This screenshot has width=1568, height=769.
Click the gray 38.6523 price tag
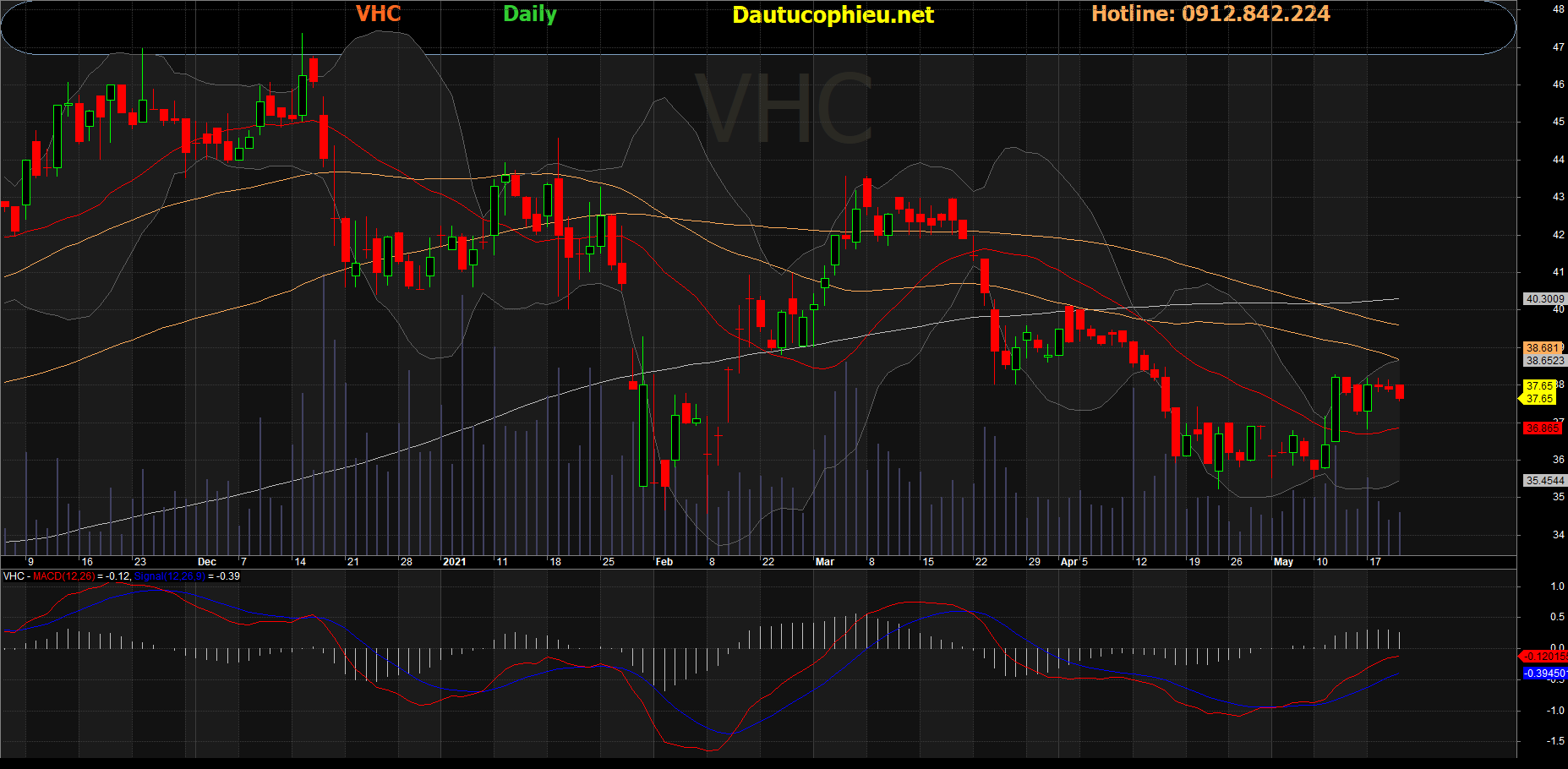(1544, 360)
